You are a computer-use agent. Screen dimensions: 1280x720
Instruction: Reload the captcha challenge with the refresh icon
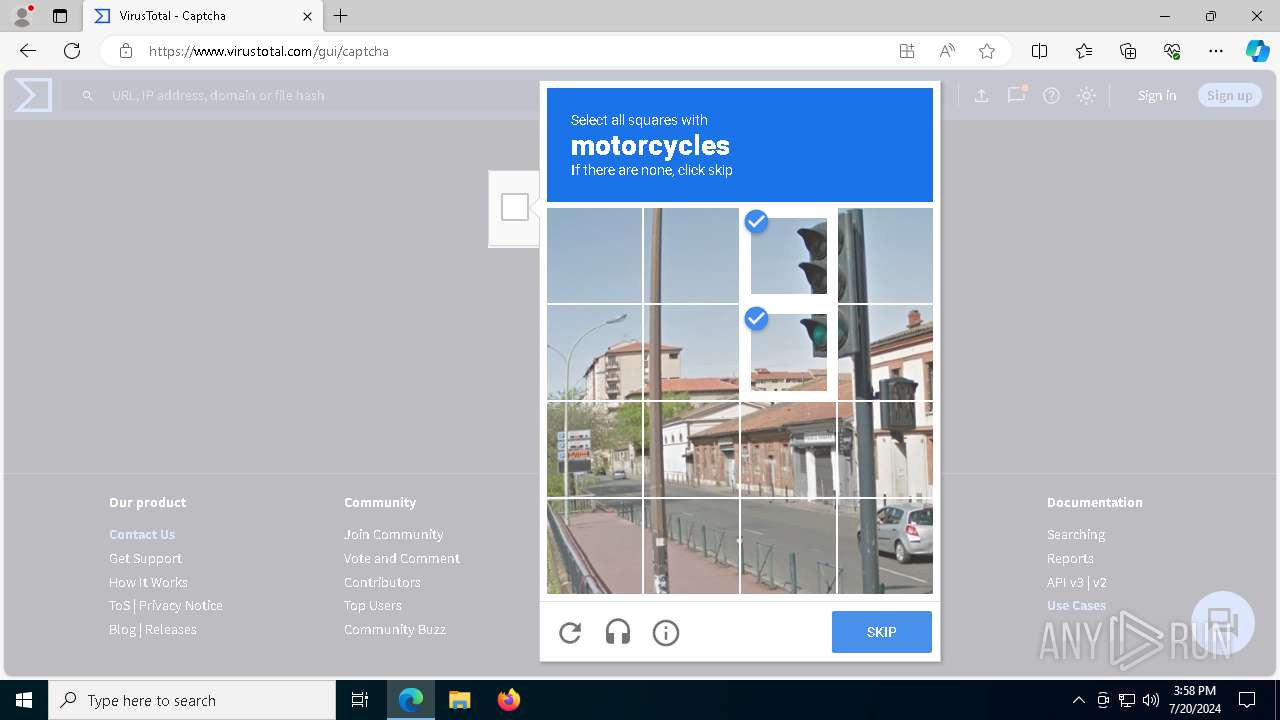570,632
